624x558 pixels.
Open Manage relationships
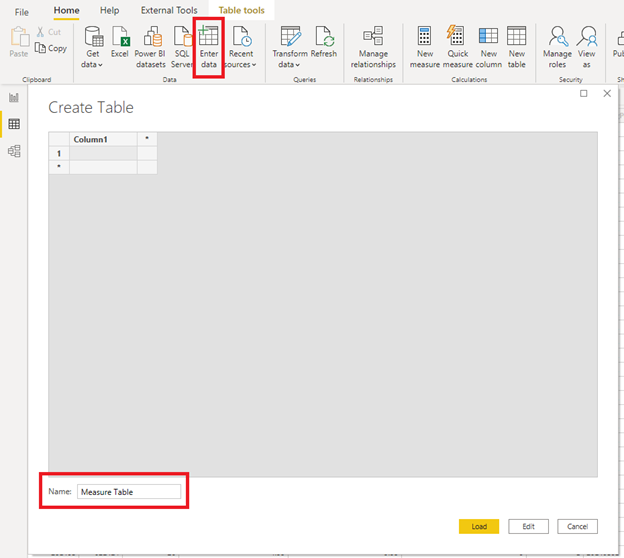click(x=373, y=39)
